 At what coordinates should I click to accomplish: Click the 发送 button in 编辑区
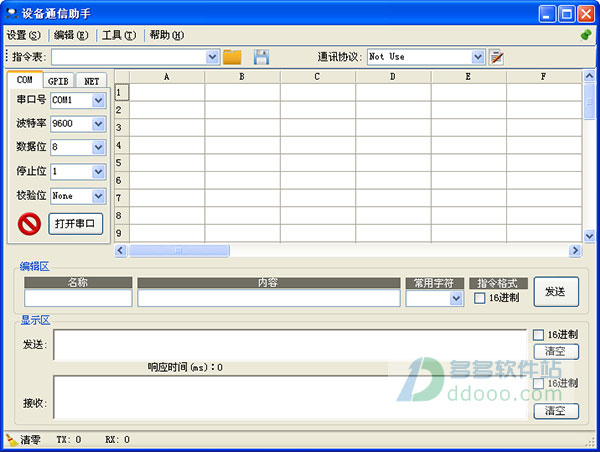(556, 292)
